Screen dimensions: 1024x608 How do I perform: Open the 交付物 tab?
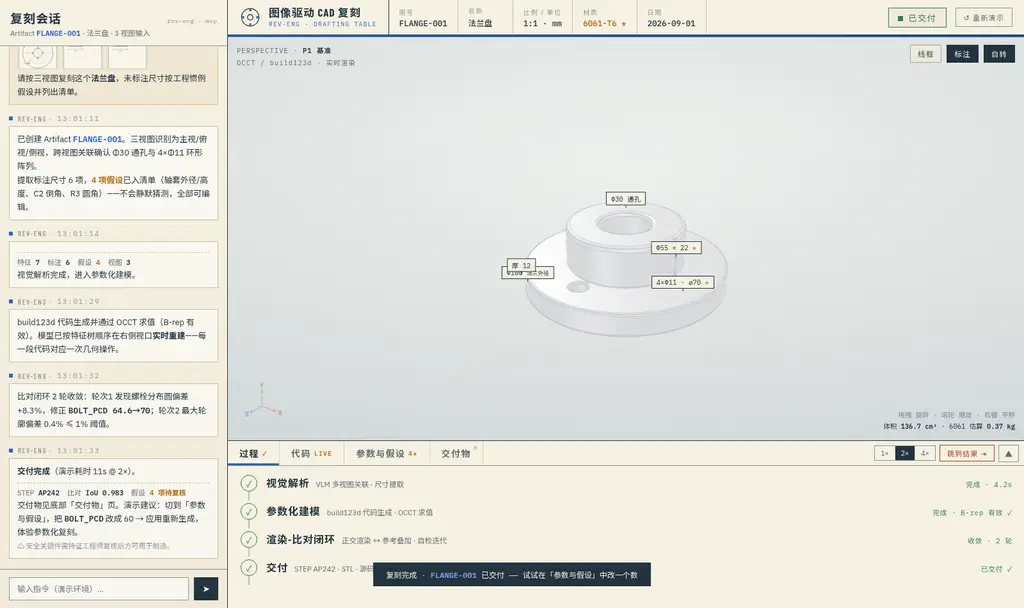coord(456,453)
